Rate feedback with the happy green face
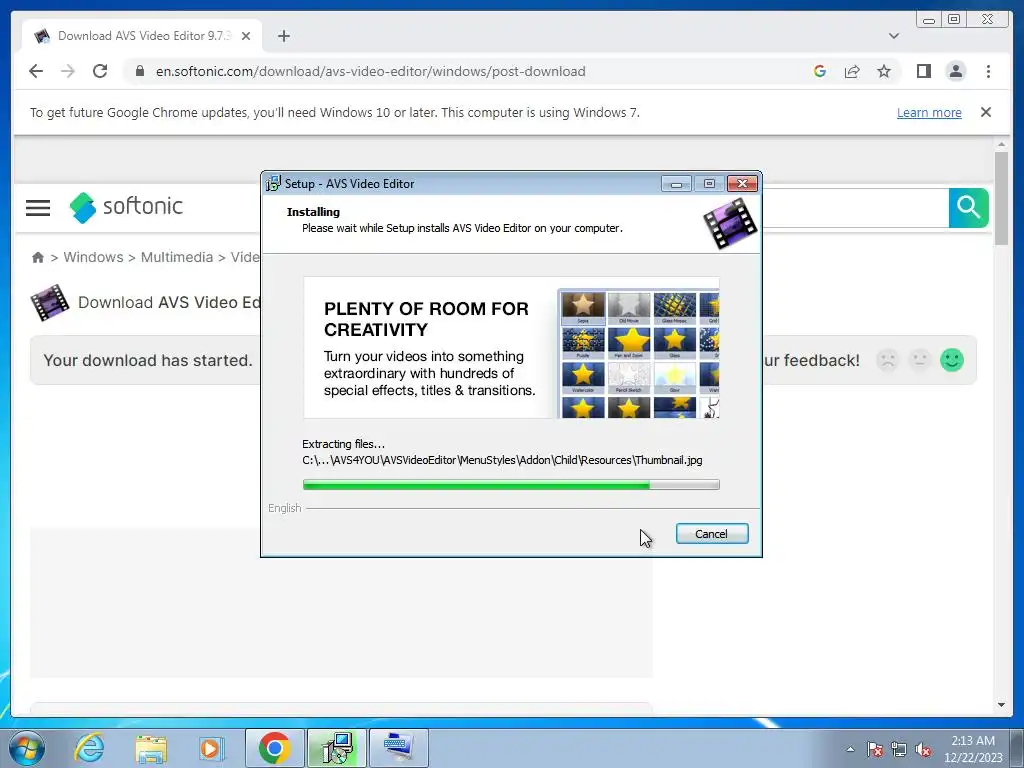Screen dimensions: 1024x768 point(952,360)
